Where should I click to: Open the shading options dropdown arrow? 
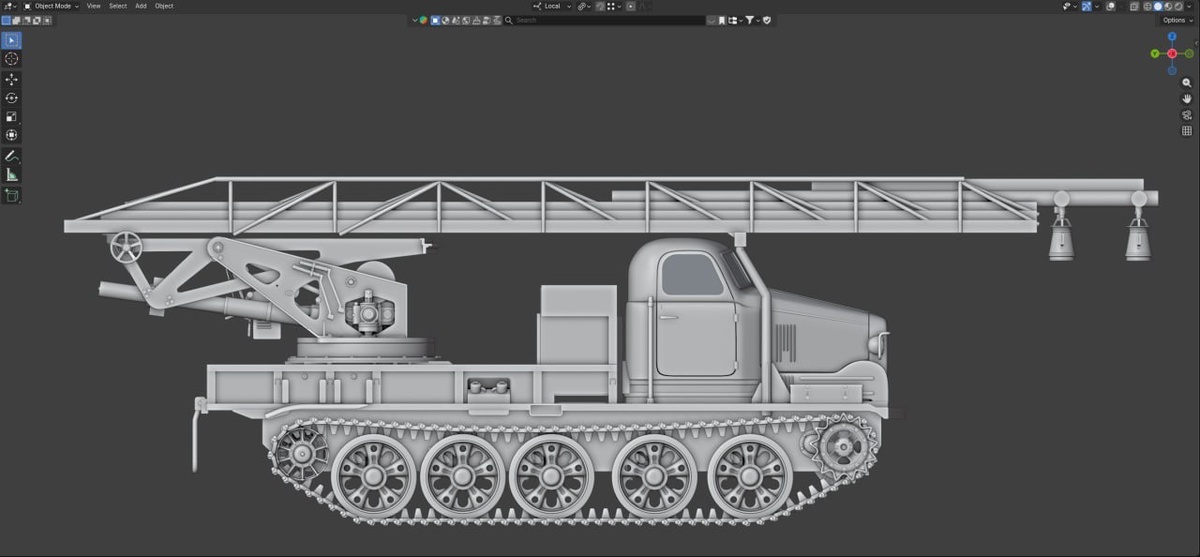pos(1189,6)
